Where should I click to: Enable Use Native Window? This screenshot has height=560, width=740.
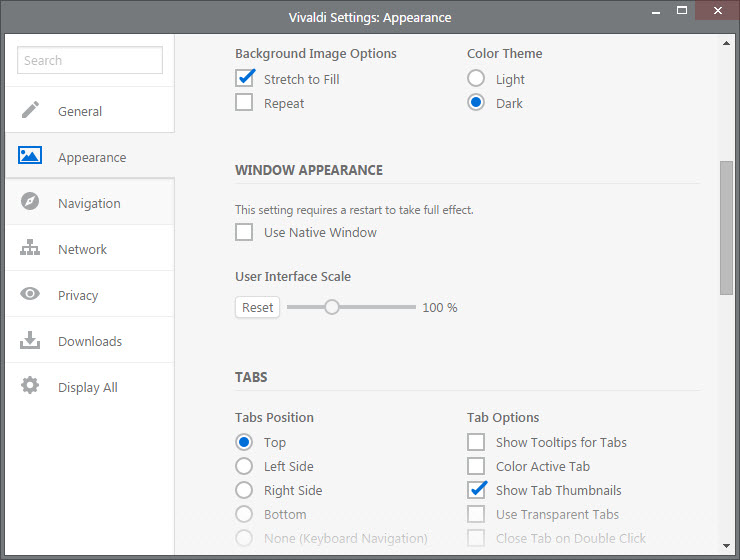(244, 232)
